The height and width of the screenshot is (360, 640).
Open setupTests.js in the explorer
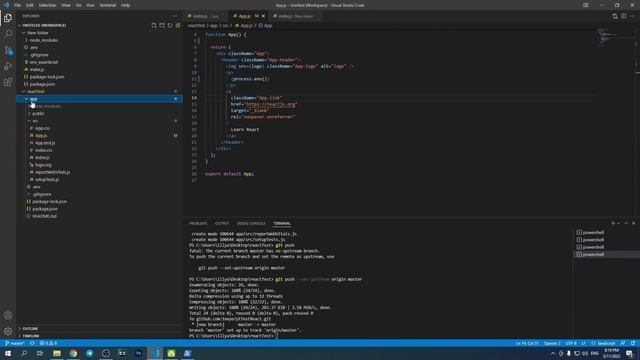tap(47, 180)
